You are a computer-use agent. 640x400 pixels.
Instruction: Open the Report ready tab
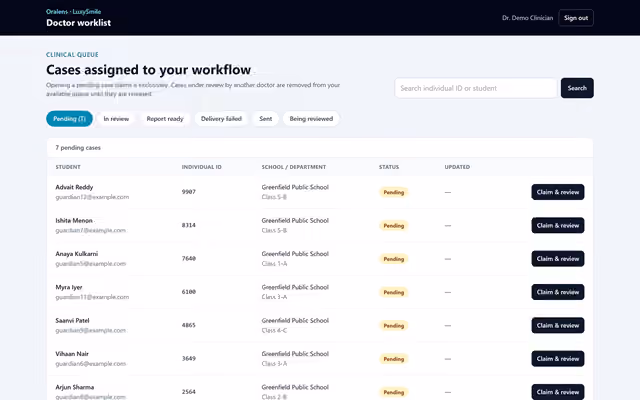(x=165, y=119)
